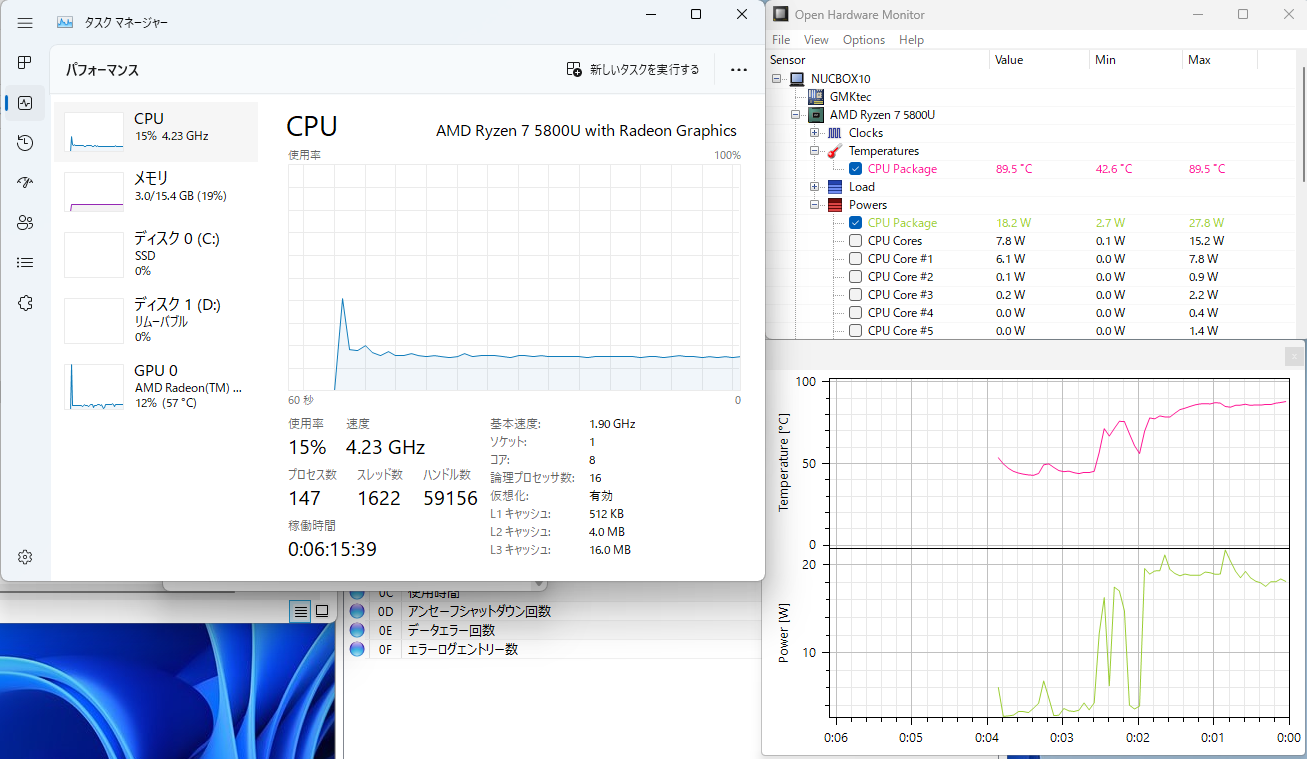The image size is (1307, 759).
Task: Open Task Manager hamburger navigation menu
Action: click(x=25, y=22)
